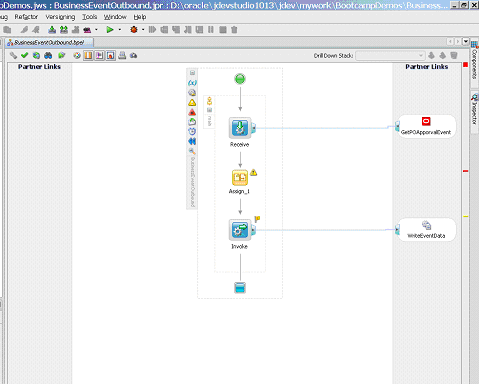Open the Component Palette side tab

pyautogui.click(x=474, y=63)
